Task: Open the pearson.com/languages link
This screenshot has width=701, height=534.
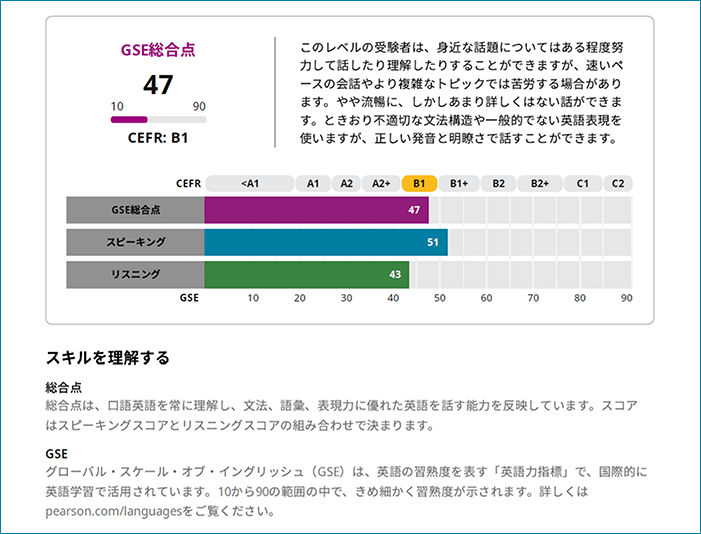Action: [114, 511]
